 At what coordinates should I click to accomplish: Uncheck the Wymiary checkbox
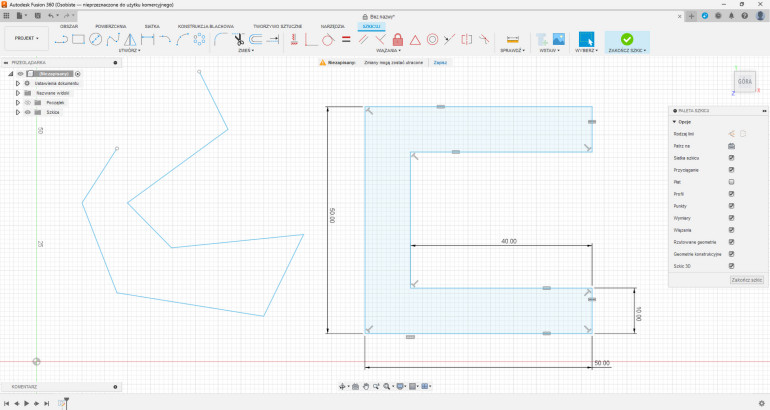[x=731, y=217]
